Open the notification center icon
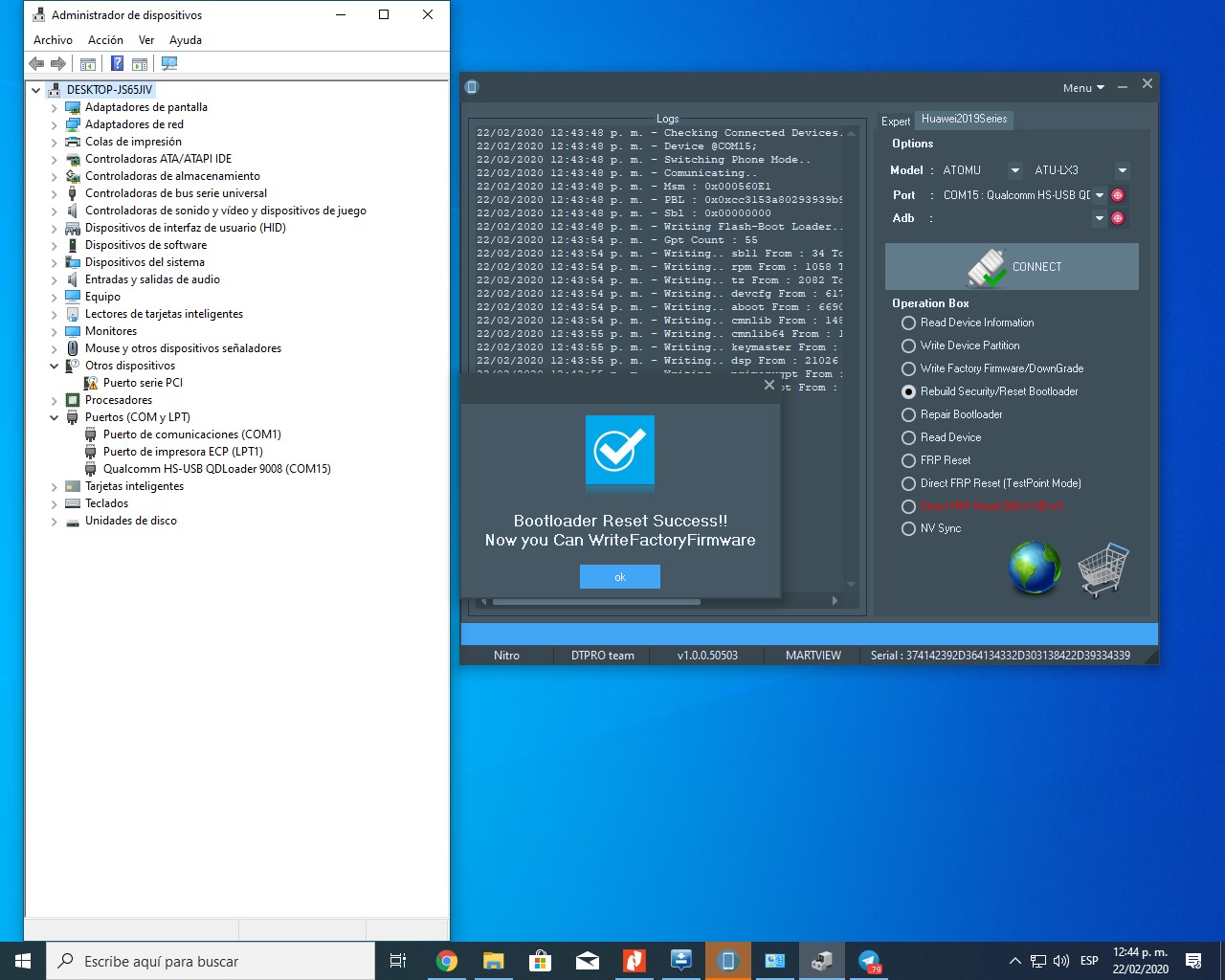This screenshot has width=1225, height=980. (x=1193, y=961)
